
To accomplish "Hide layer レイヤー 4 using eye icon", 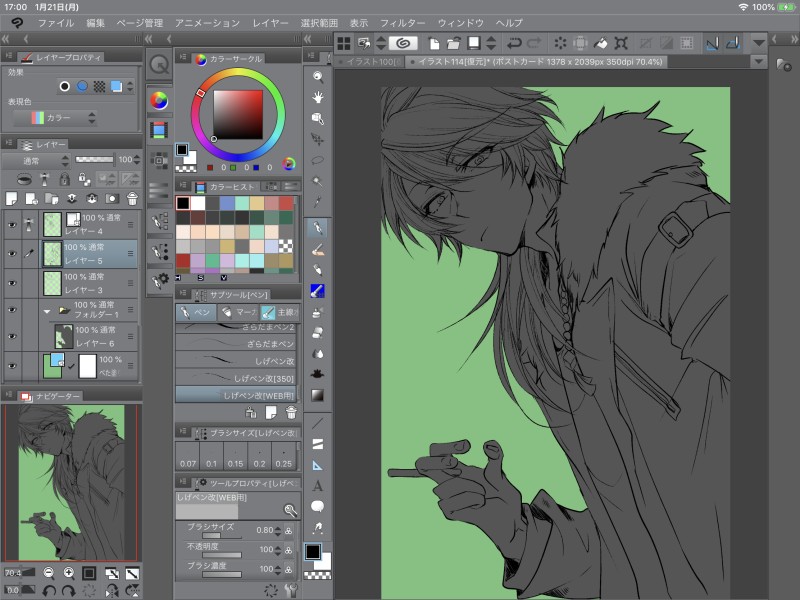I will [x=12, y=225].
